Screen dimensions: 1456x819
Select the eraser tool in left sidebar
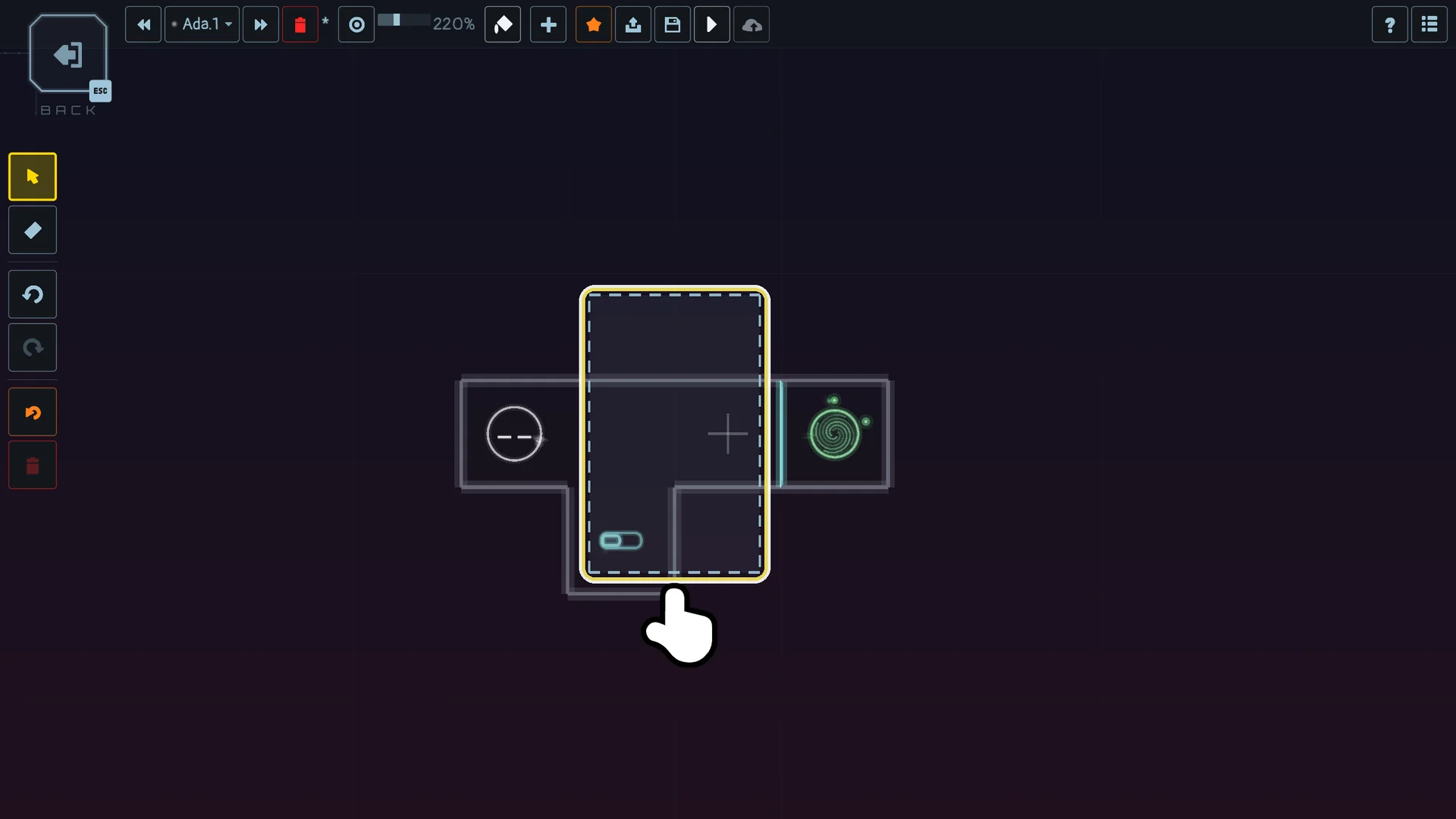click(x=33, y=230)
